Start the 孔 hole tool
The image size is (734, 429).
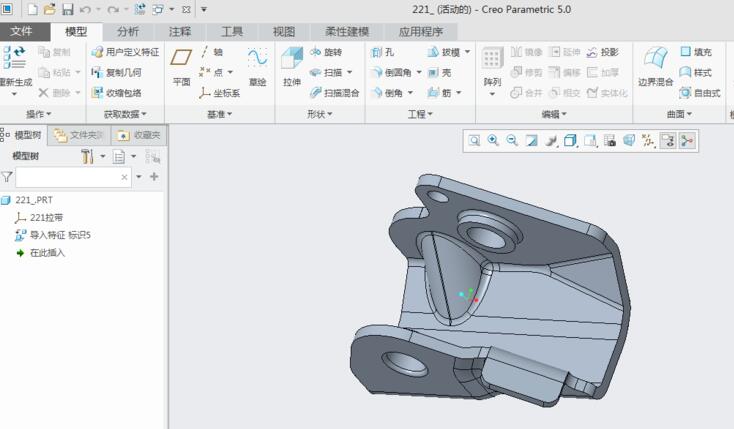pos(382,52)
